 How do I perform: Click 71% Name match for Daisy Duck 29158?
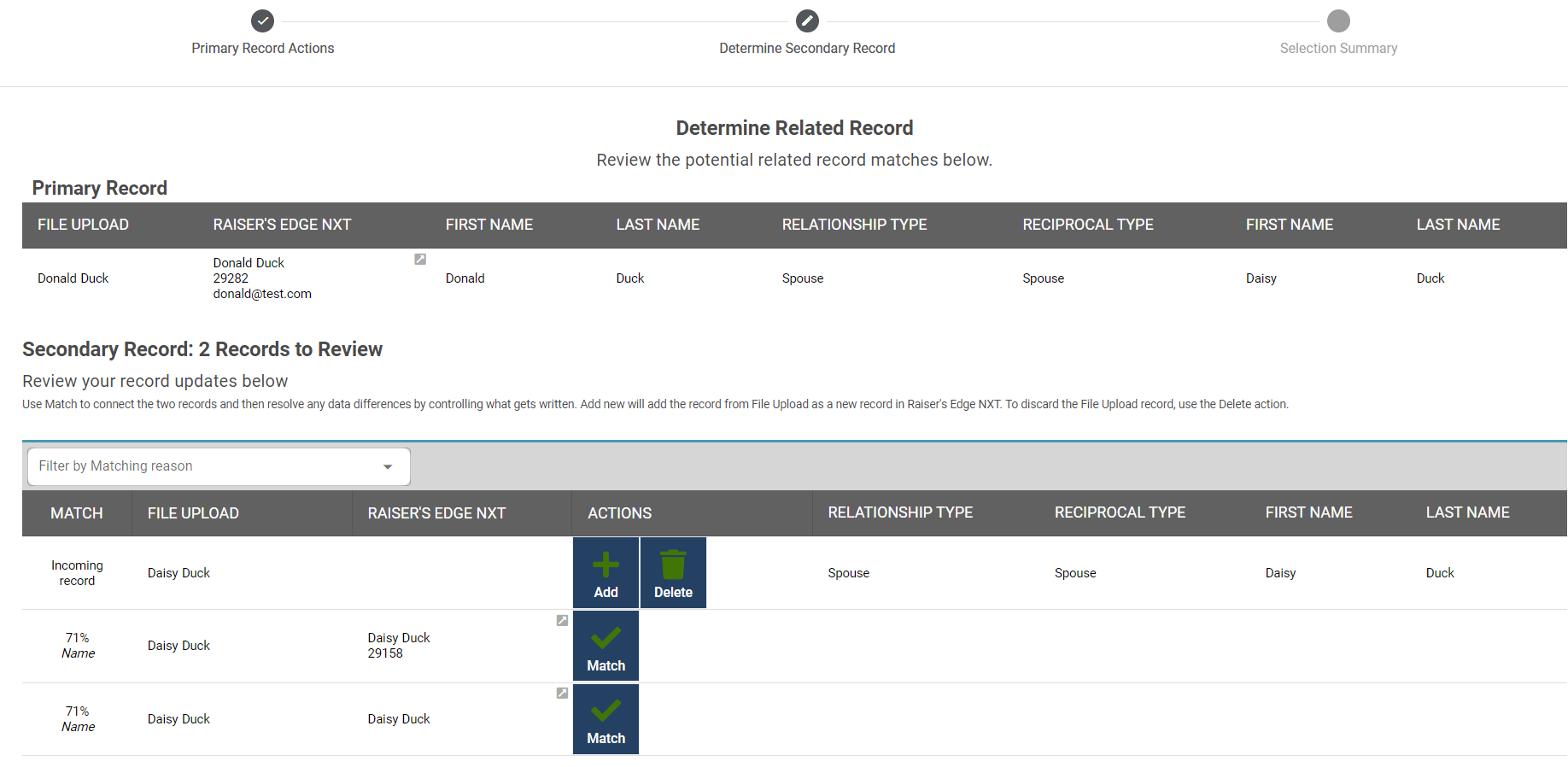pos(78,646)
